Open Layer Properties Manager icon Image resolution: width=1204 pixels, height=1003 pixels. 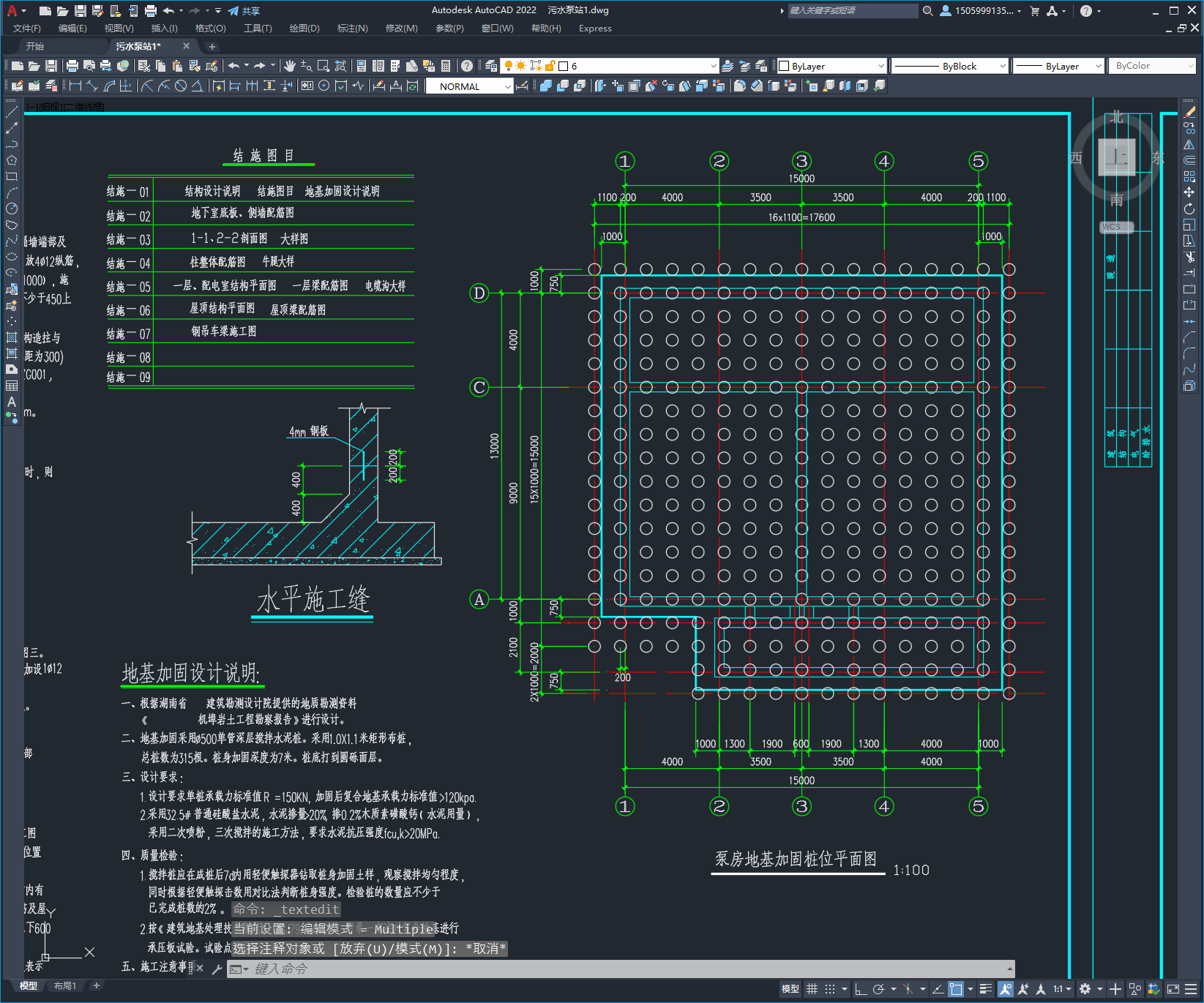tap(491, 66)
